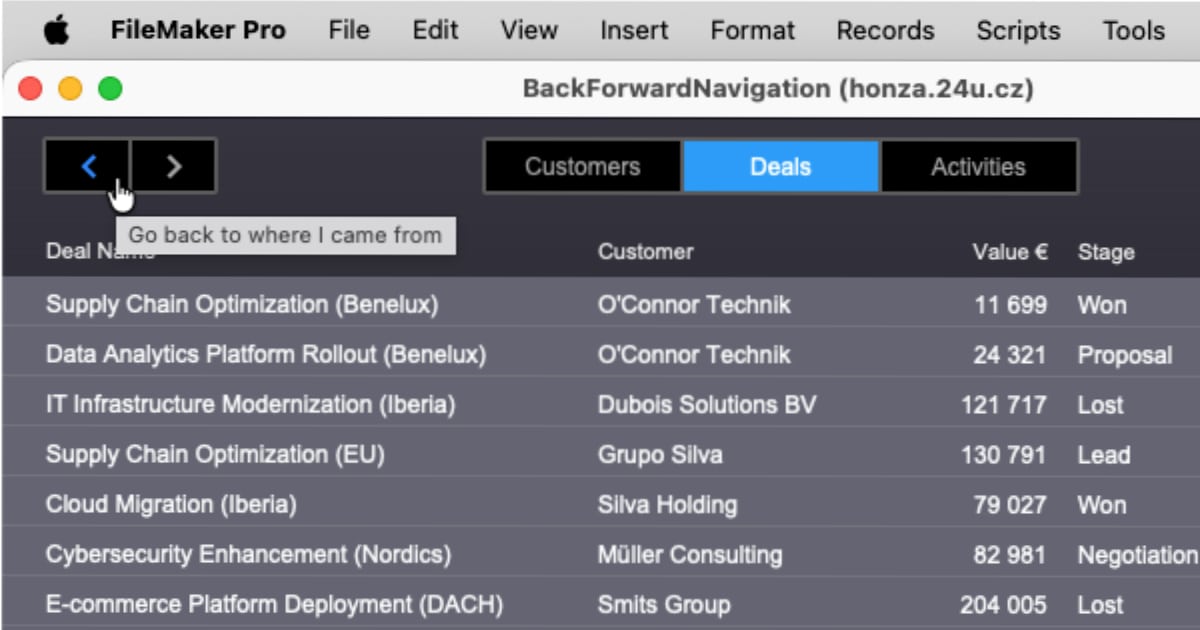Viewport: 1200px width, 630px height.
Task: Click the value 11 699
Action: [1011, 305]
